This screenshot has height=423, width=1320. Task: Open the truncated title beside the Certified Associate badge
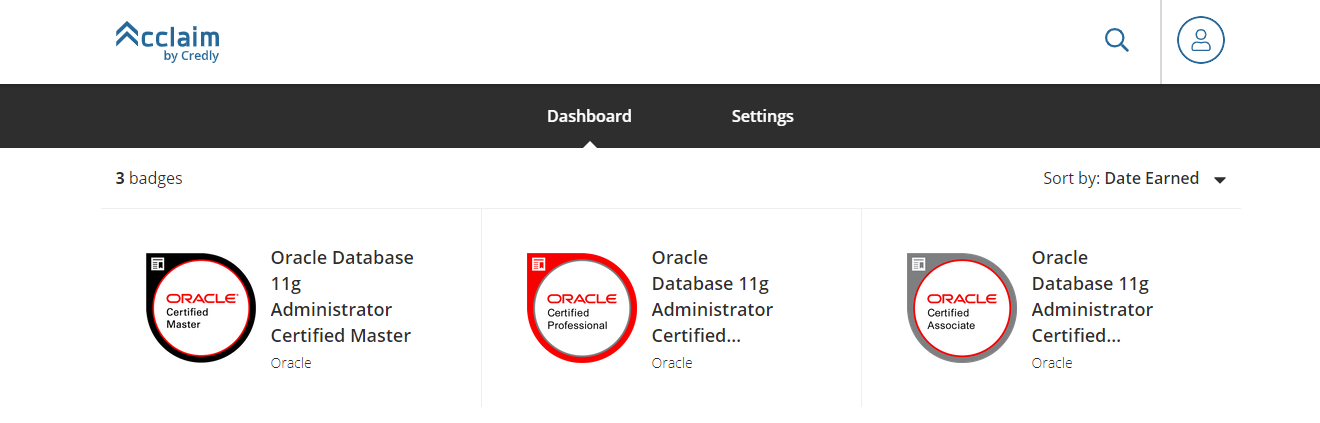coord(1092,296)
